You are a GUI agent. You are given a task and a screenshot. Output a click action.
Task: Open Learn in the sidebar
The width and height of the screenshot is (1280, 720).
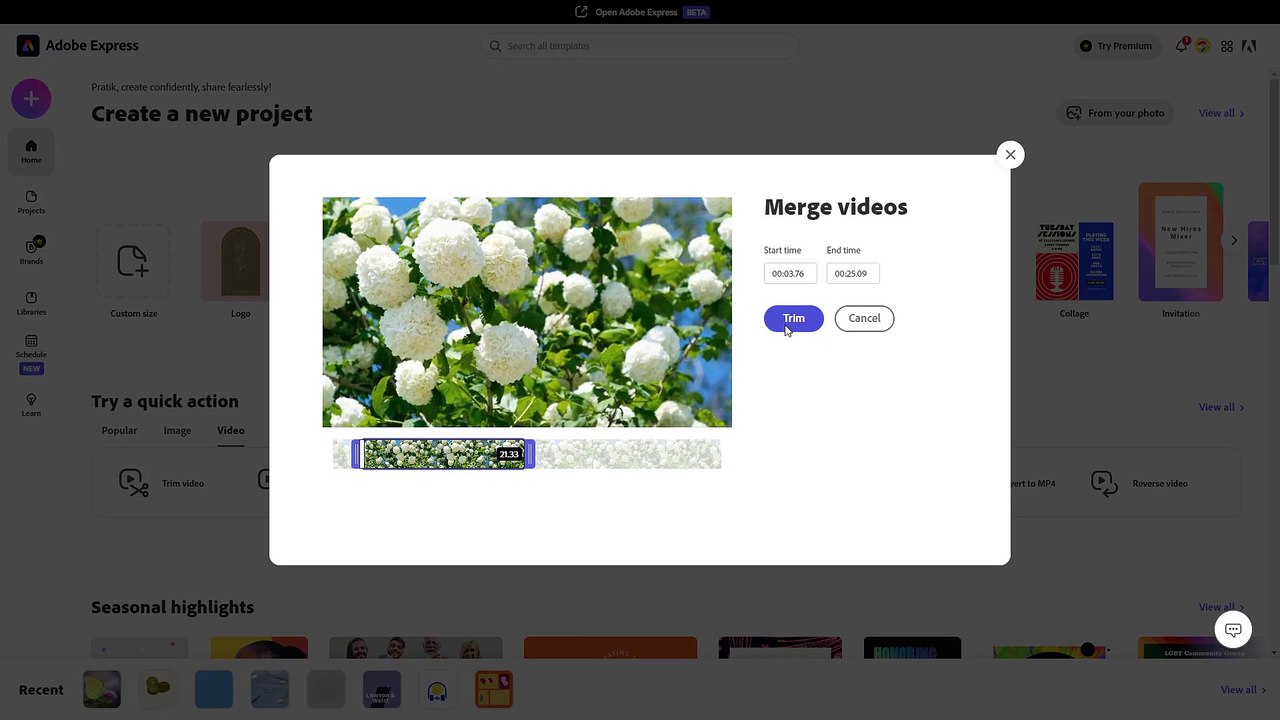click(x=31, y=404)
